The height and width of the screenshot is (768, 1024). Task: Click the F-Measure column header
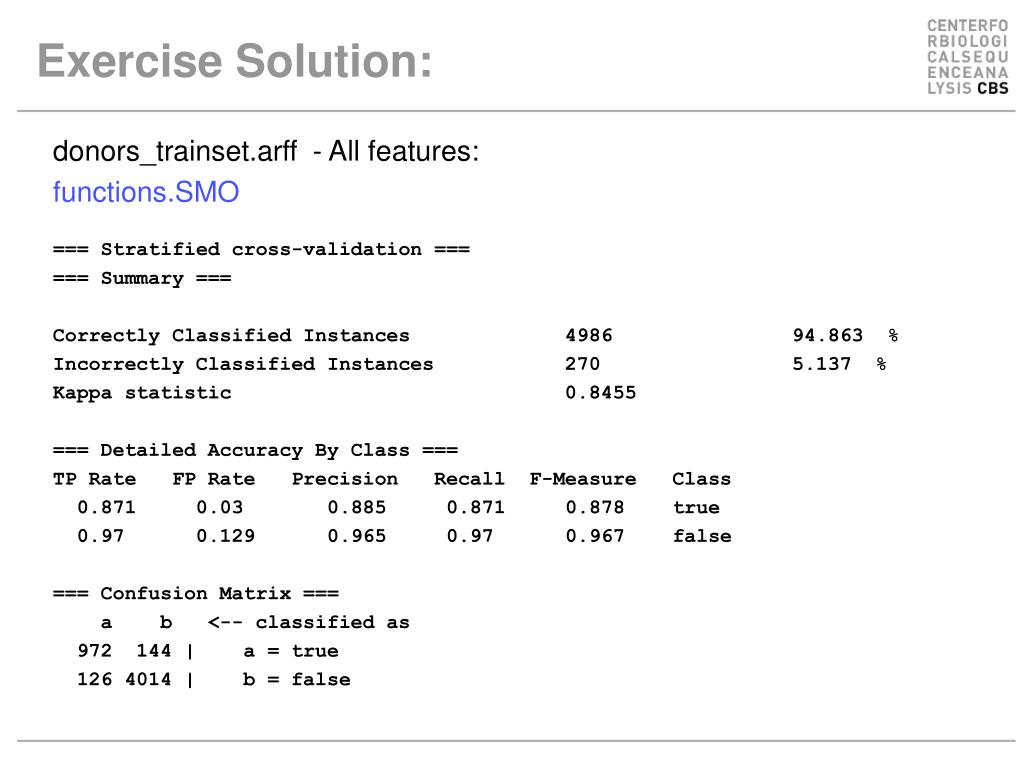583,479
